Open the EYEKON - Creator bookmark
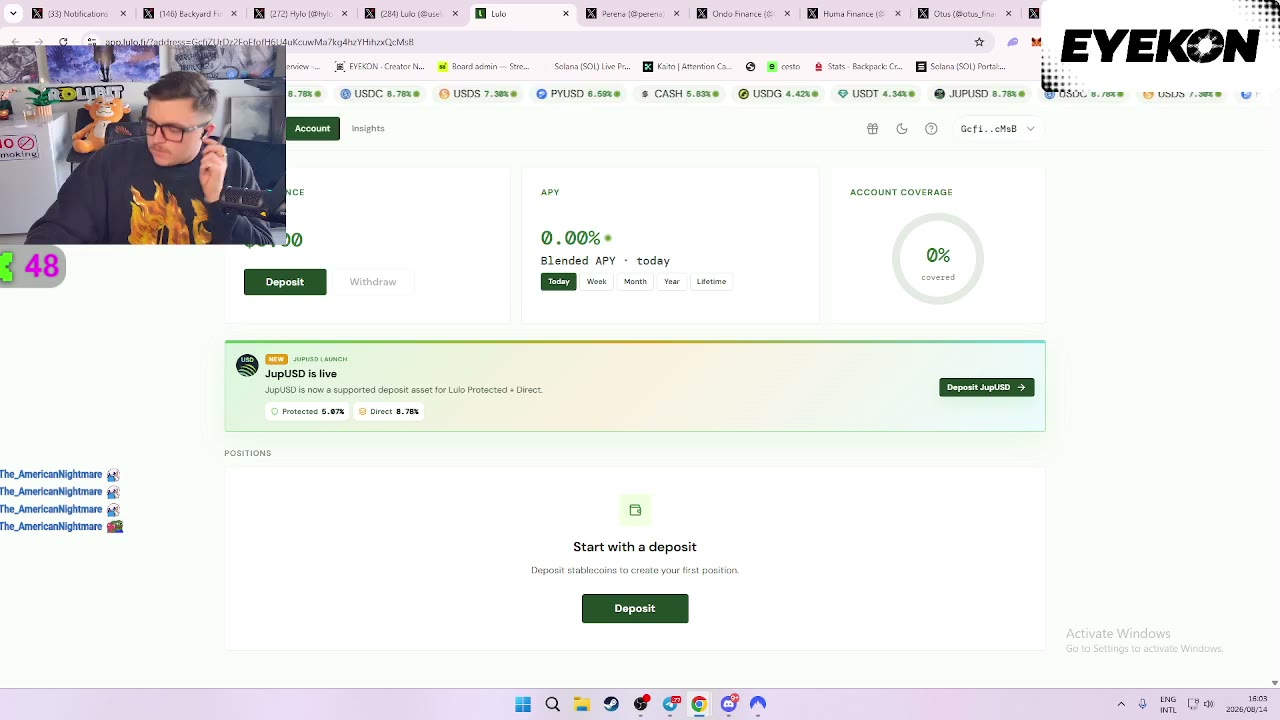 (379, 67)
